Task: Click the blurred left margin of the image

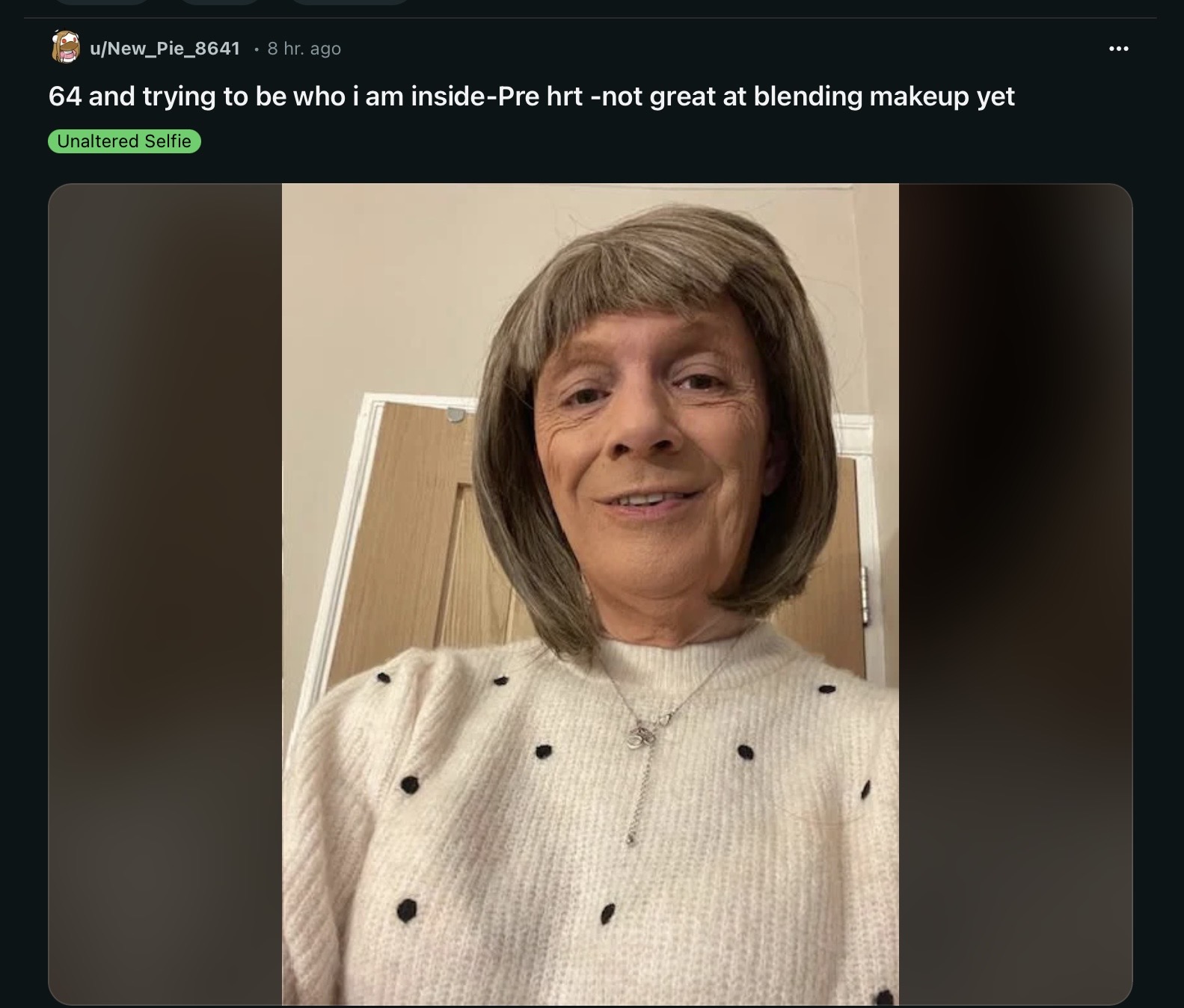Action: coord(165,594)
